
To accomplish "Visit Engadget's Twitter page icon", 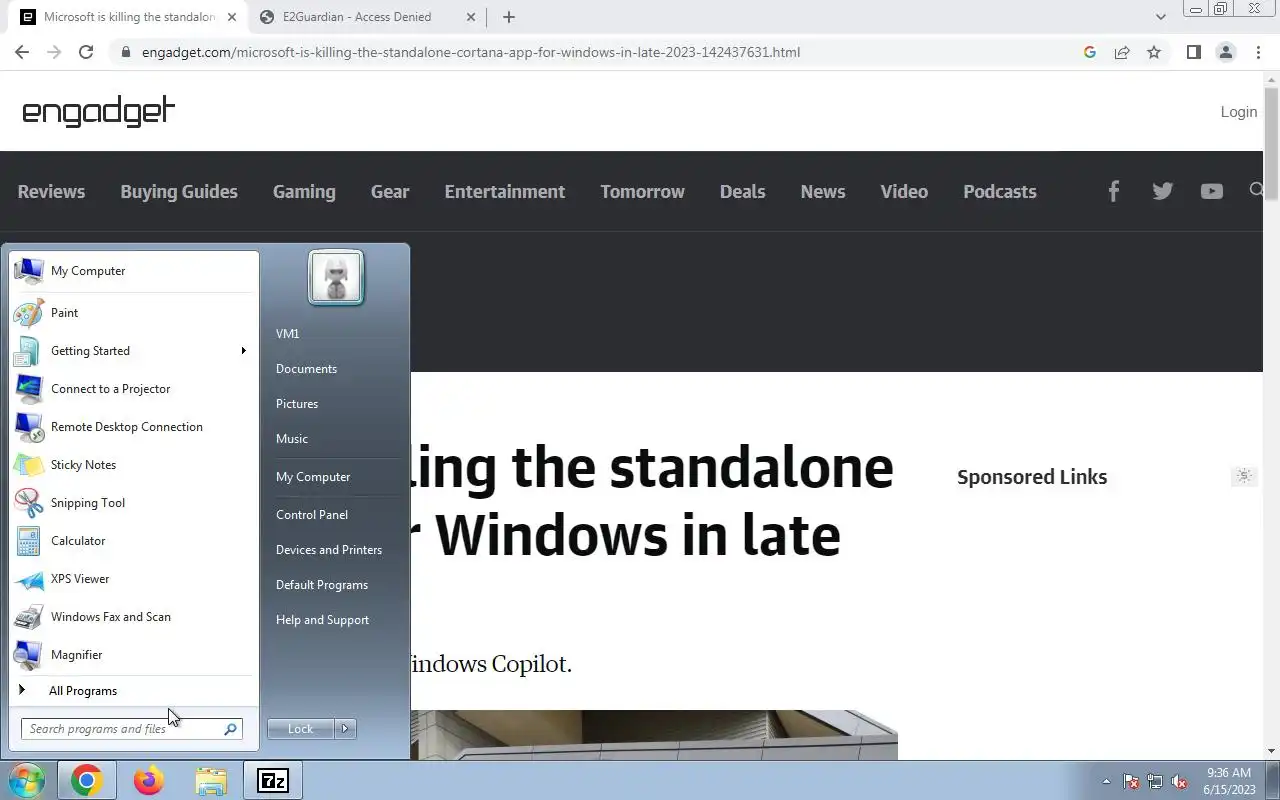I will (1162, 191).
